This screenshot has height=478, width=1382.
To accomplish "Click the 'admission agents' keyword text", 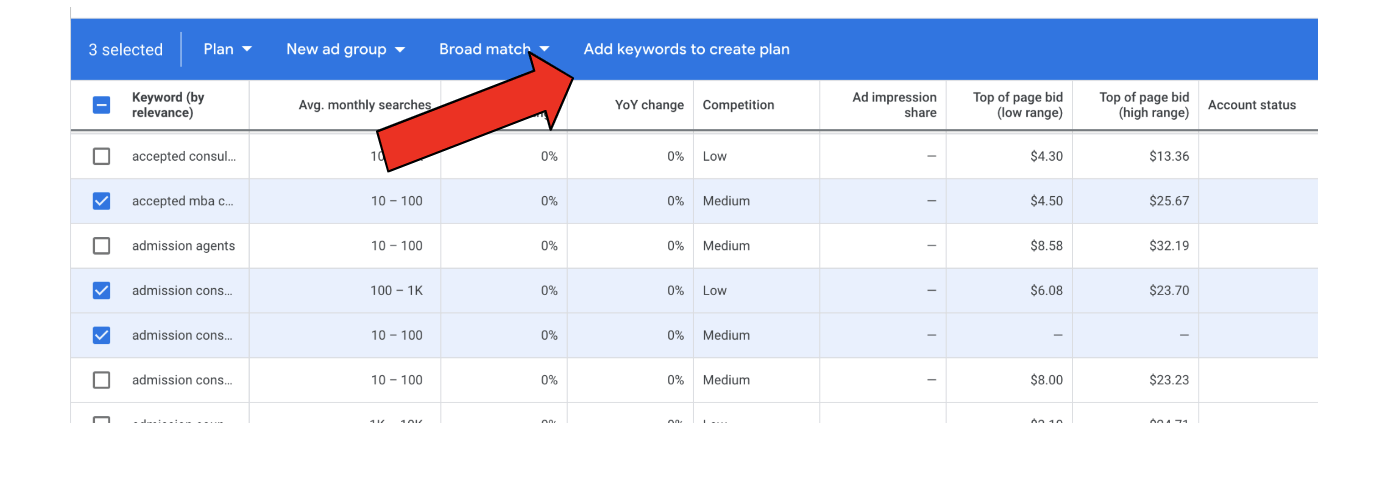I will pos(183,246).
